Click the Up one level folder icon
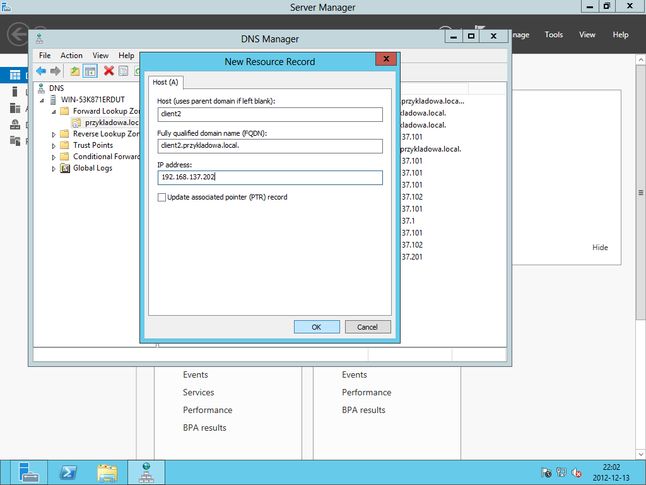This screenshot has height=485, width=646. pyautogui.click(x=75, y=71)
